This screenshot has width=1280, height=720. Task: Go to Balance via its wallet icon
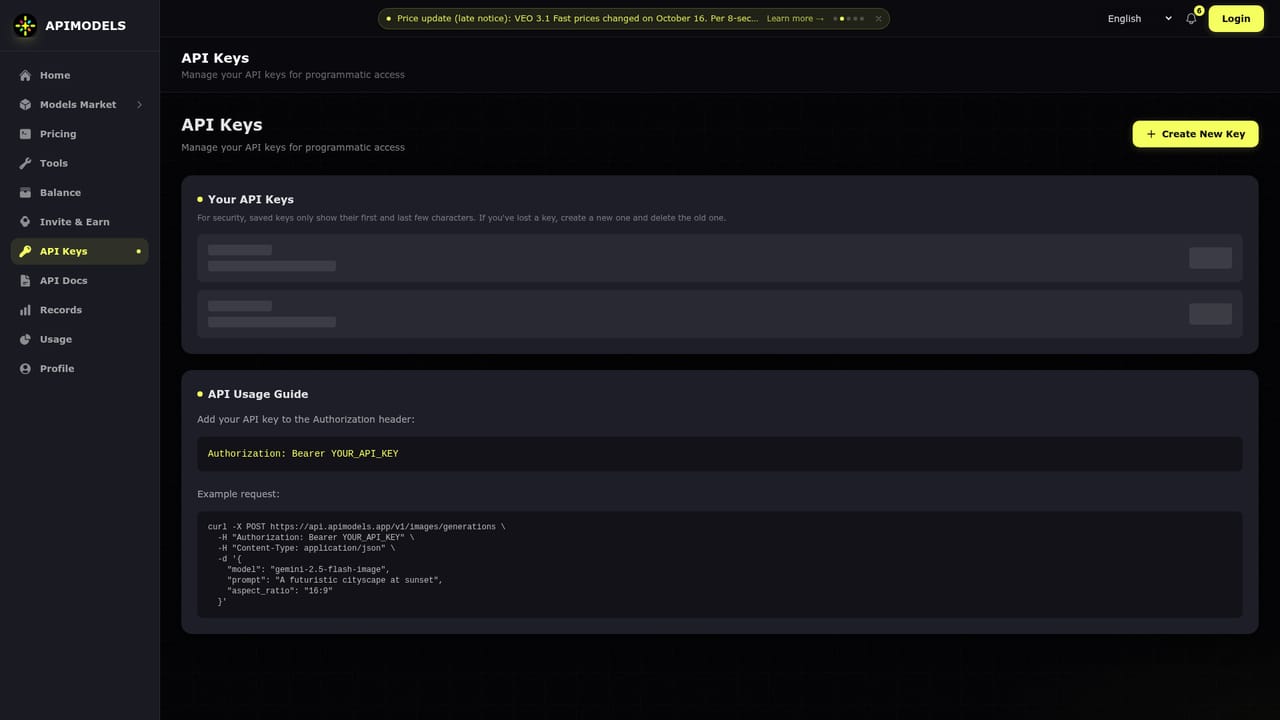26,192
